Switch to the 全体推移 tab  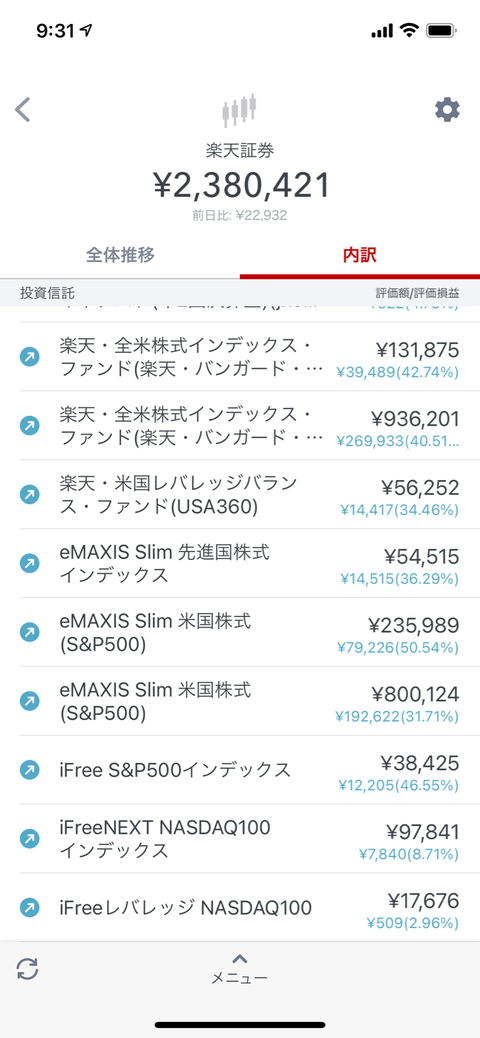pos(120,255)
